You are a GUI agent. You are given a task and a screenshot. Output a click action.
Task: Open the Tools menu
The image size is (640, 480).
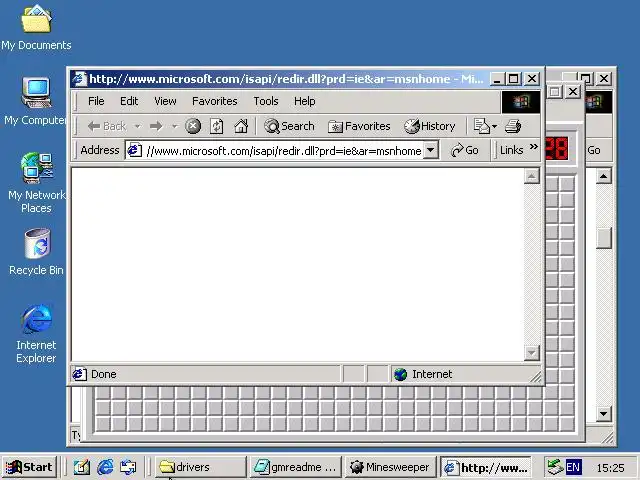[x=266, y=101]
